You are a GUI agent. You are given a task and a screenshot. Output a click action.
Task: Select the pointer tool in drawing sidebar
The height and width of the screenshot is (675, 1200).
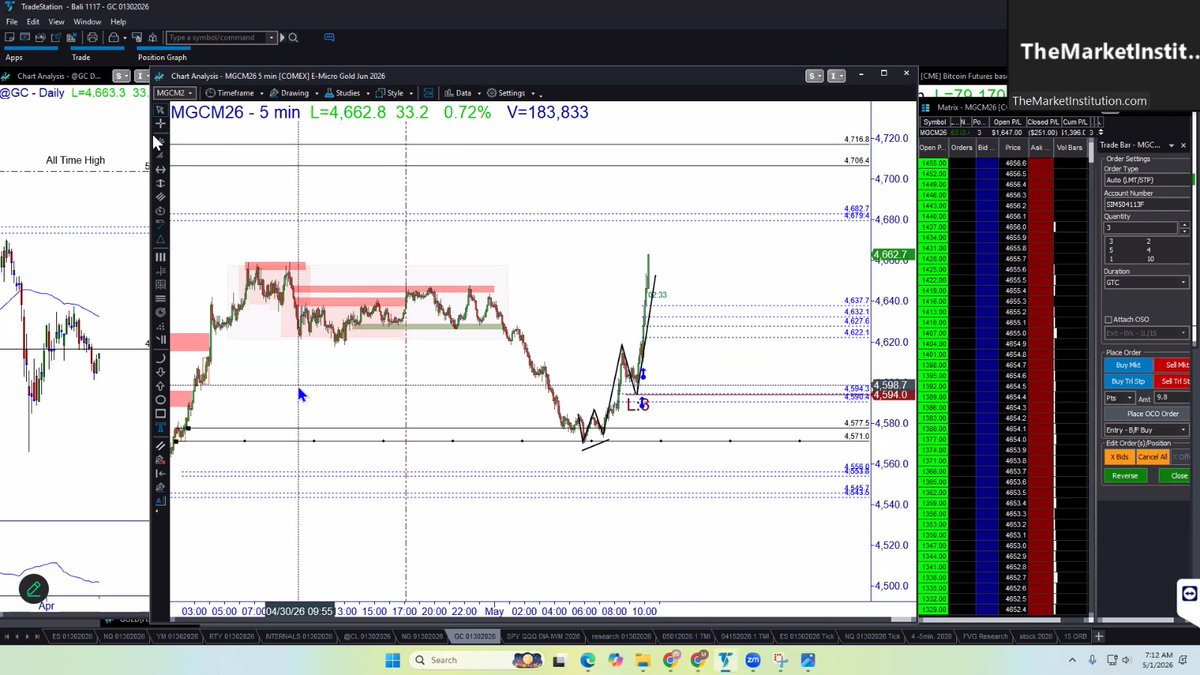tap(160, 108)
